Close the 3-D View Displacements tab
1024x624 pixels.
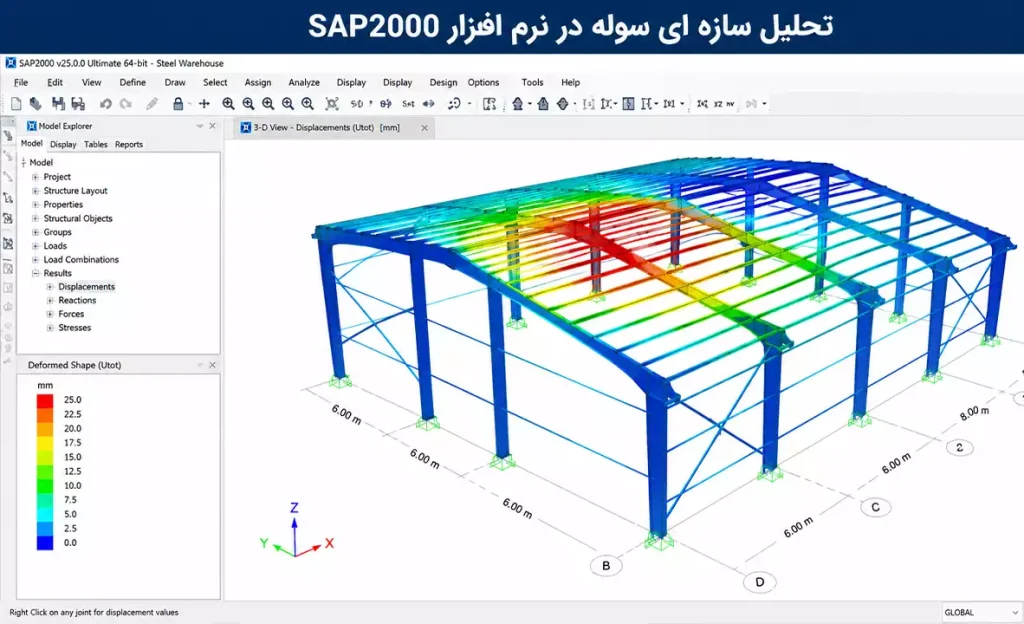tap(424, 128)
